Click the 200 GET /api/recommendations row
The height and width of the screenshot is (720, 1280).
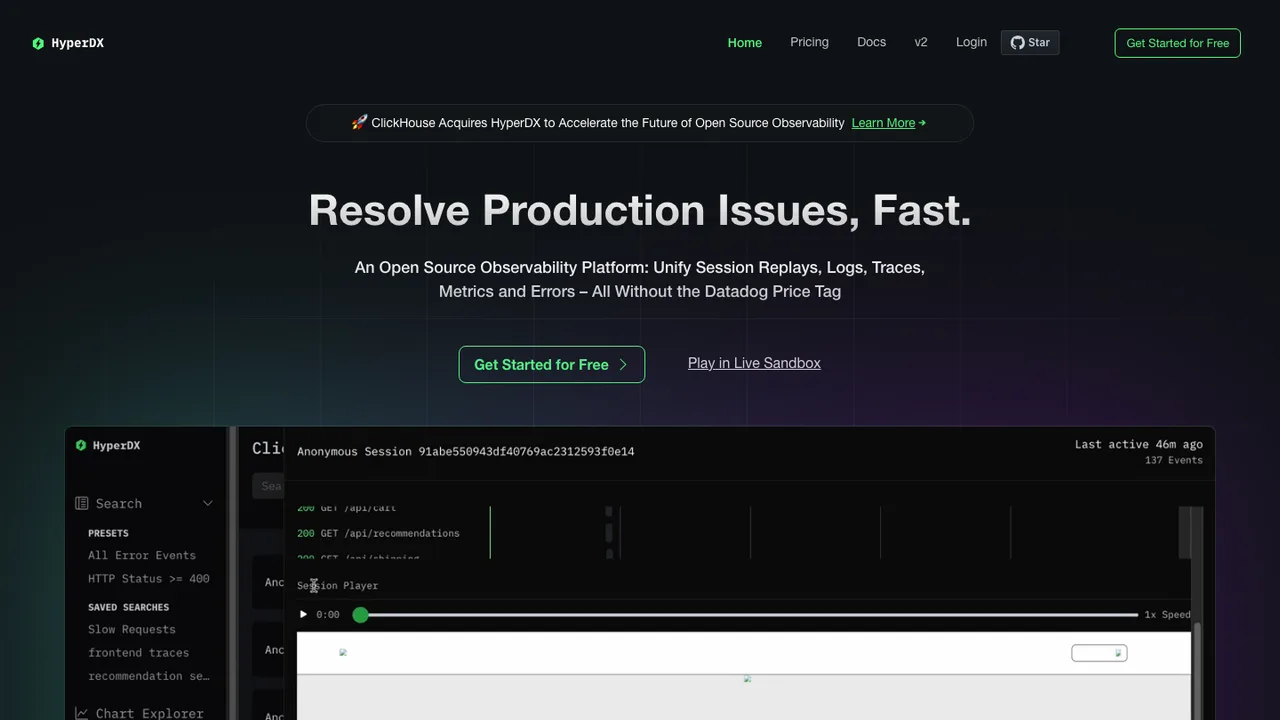378,534
